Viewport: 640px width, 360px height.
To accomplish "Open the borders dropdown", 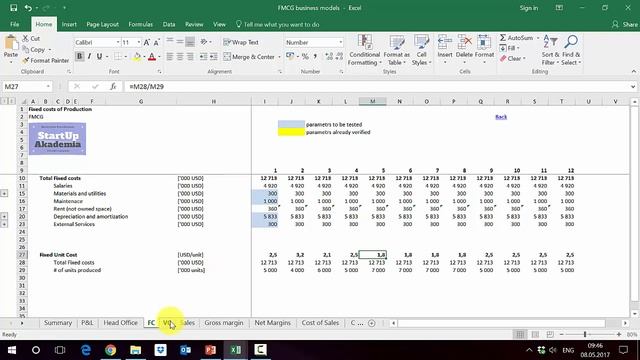I will [x=125, y=57].
